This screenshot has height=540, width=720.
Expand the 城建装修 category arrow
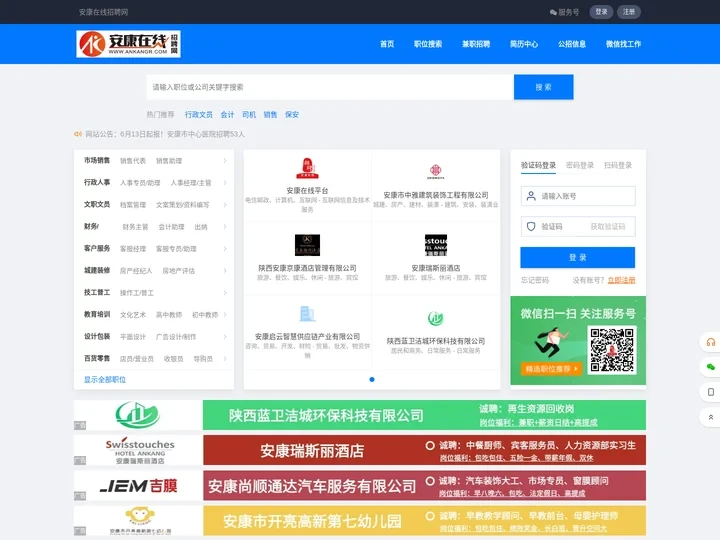(x=225, y=271)
